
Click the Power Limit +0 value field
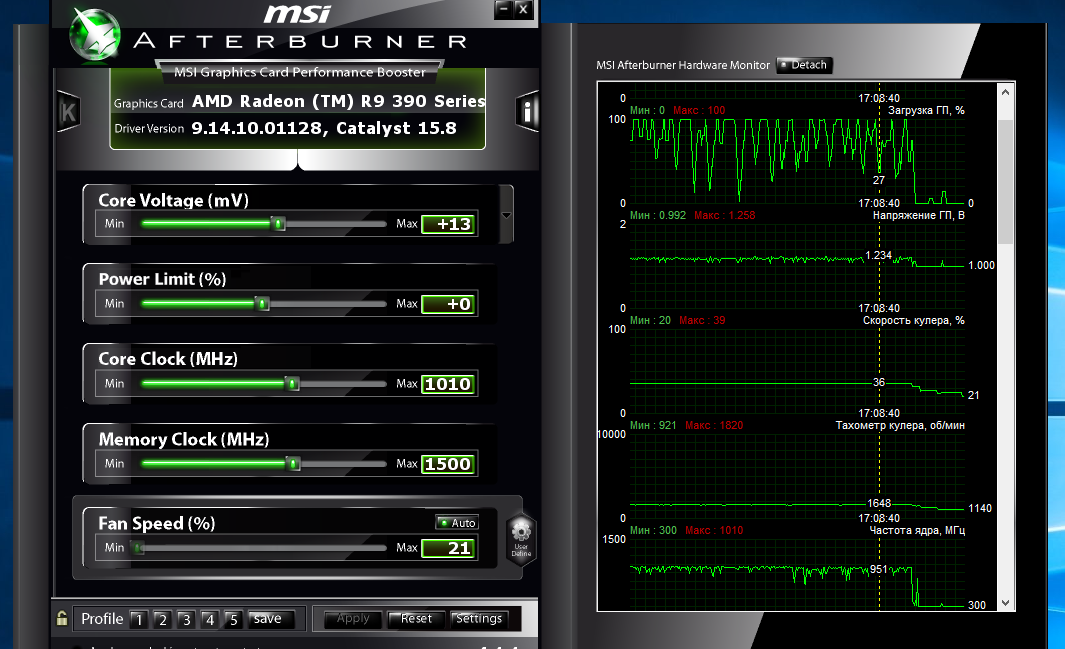click(x=448, y=304)
